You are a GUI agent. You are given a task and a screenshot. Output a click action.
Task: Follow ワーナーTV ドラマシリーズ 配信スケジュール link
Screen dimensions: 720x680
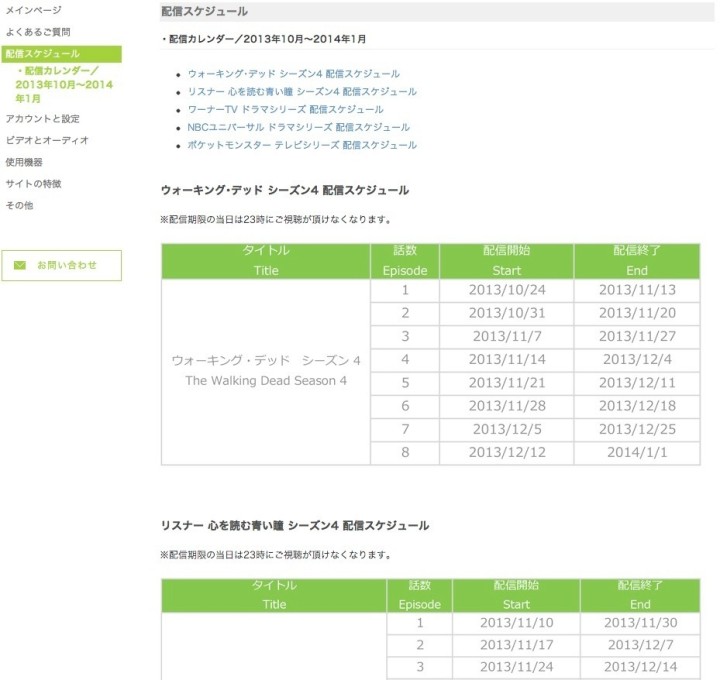285,110
